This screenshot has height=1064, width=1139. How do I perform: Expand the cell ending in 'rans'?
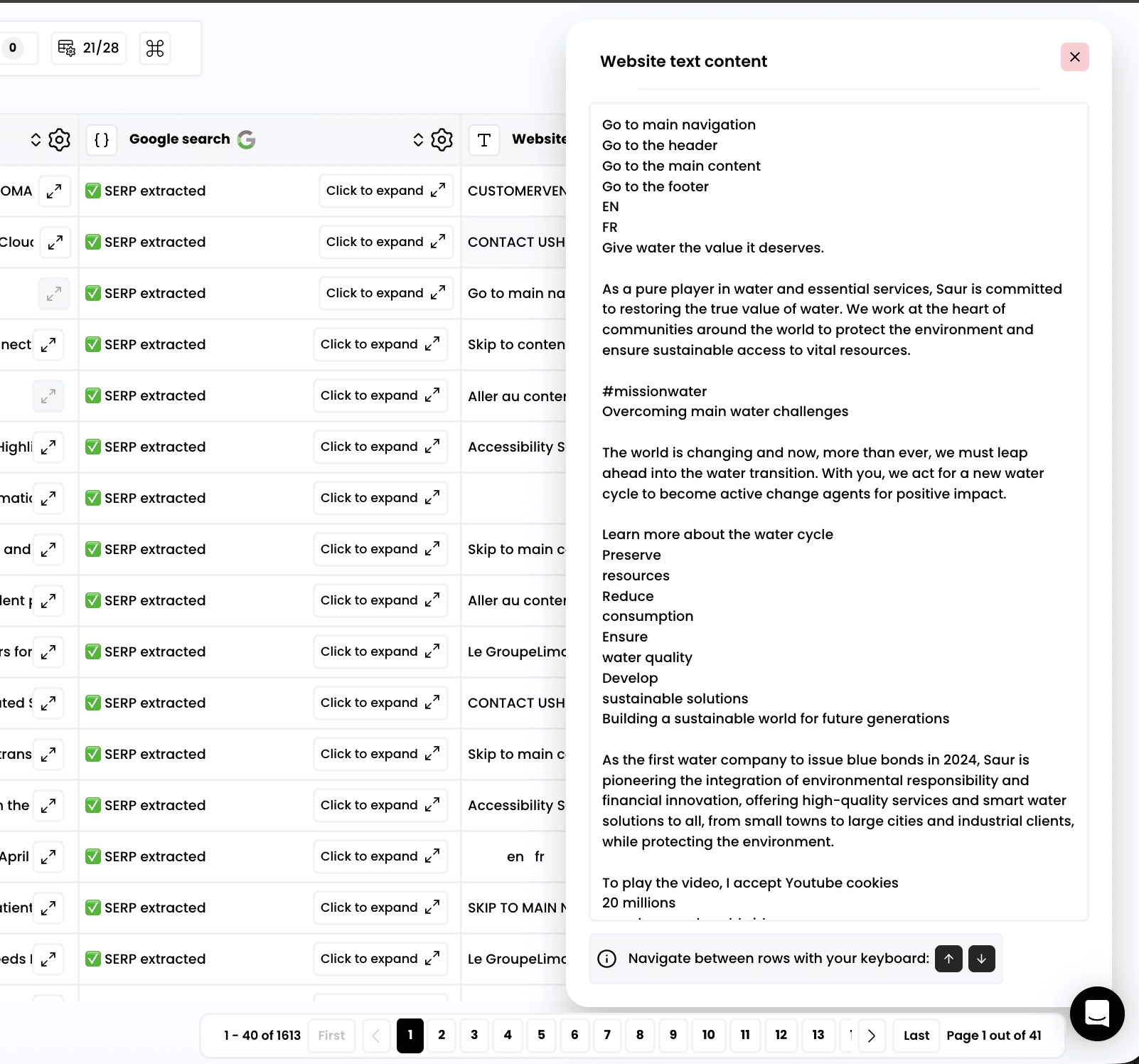point(48,754)
